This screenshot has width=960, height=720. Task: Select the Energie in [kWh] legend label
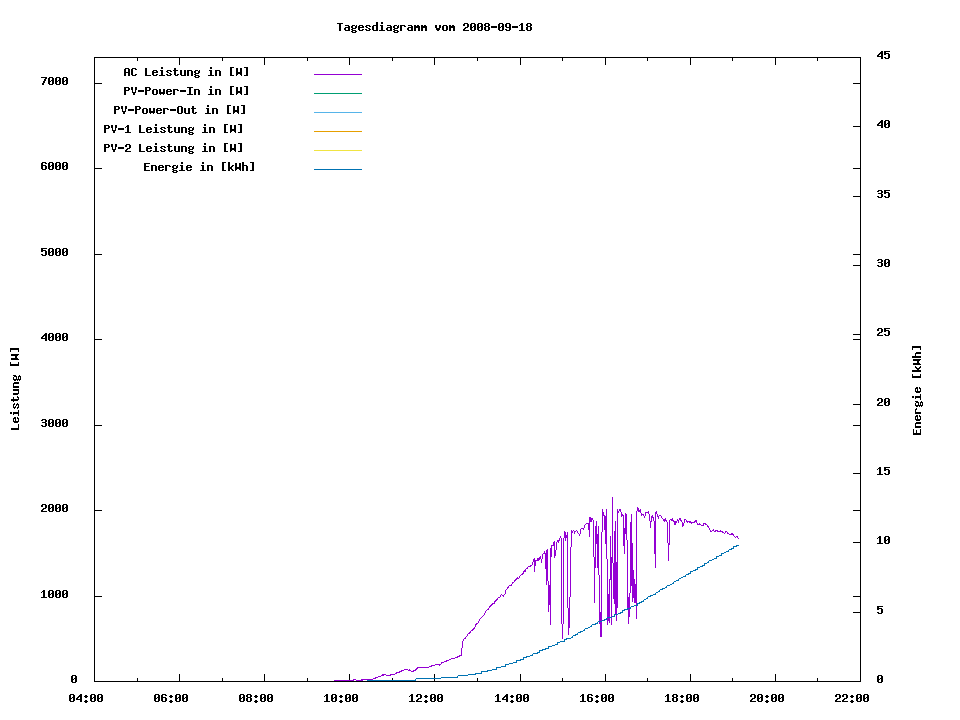[199, 167]
